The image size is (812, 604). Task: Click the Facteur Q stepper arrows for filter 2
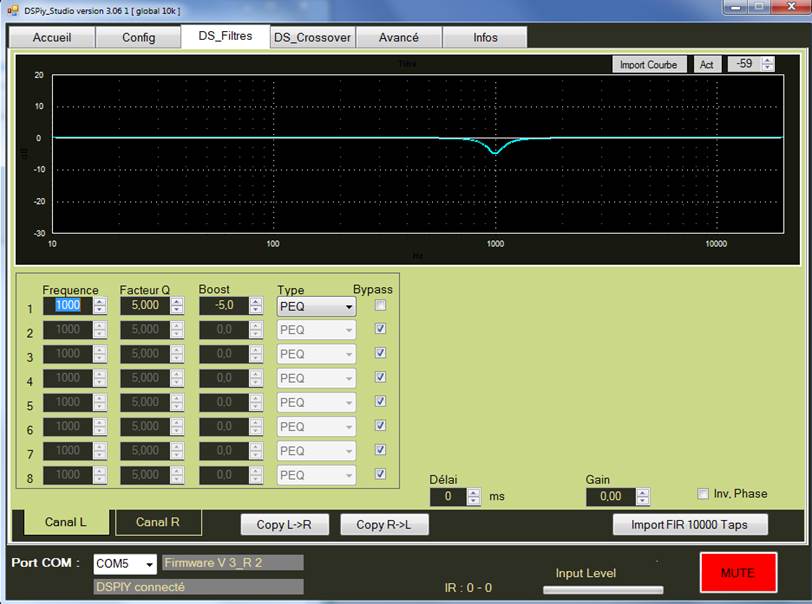pos(177,329)
